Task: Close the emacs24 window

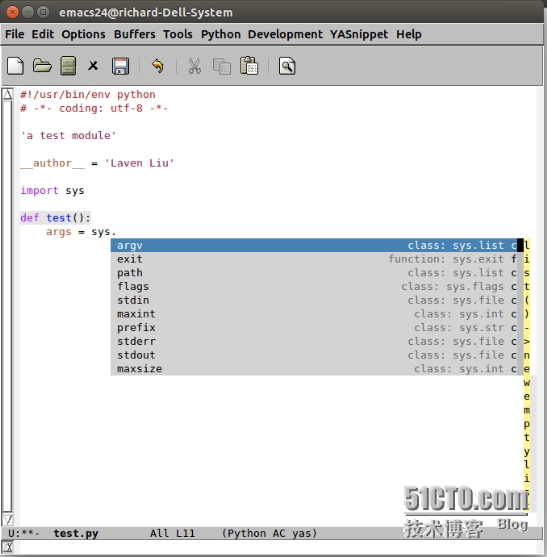Action: click(x=12, y=12)
